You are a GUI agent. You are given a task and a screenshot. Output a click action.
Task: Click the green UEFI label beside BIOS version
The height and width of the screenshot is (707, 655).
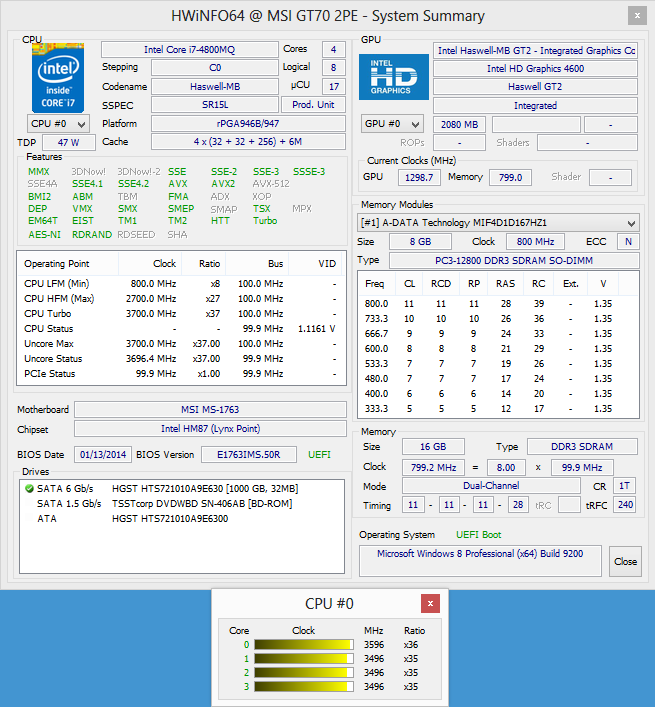(319, 454)
